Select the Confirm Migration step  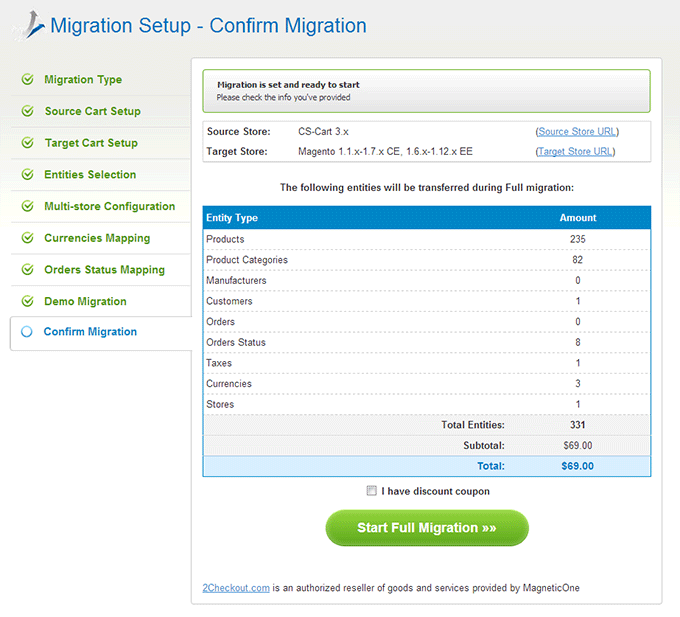90,332
